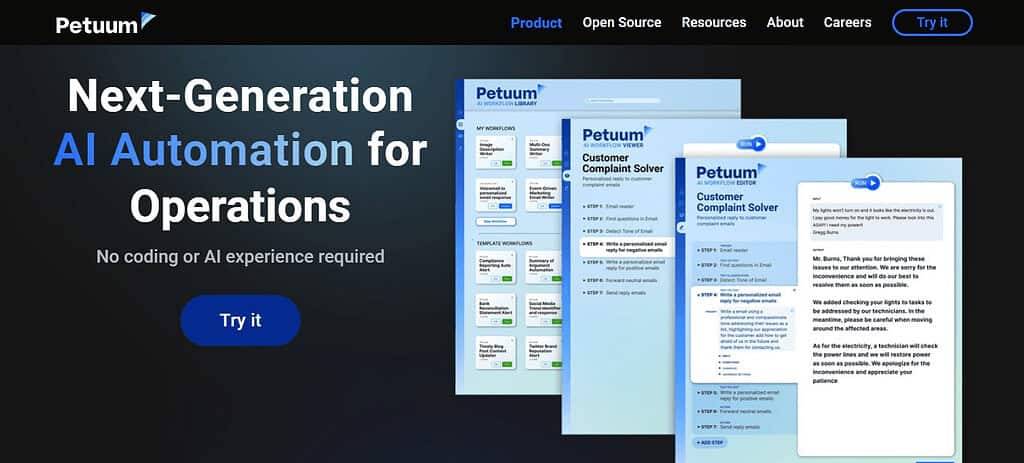Click green button on Timely Blog Post card
The image size is (1024, 463).
(x=507, y=364)
